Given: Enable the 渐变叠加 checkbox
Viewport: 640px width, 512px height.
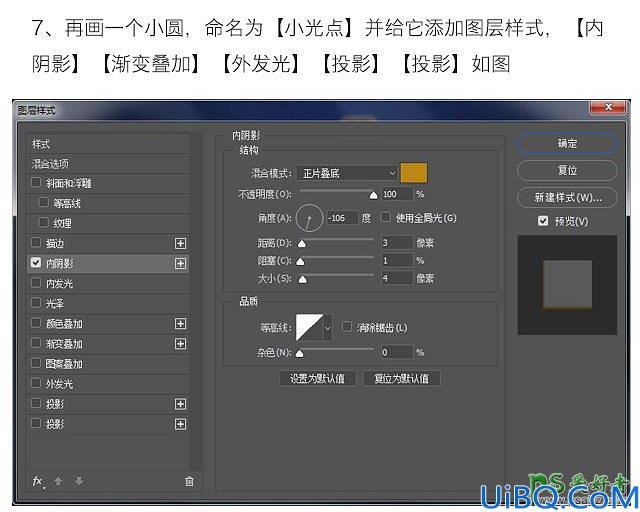Looking at the screenshot, I should click(36, 343).
